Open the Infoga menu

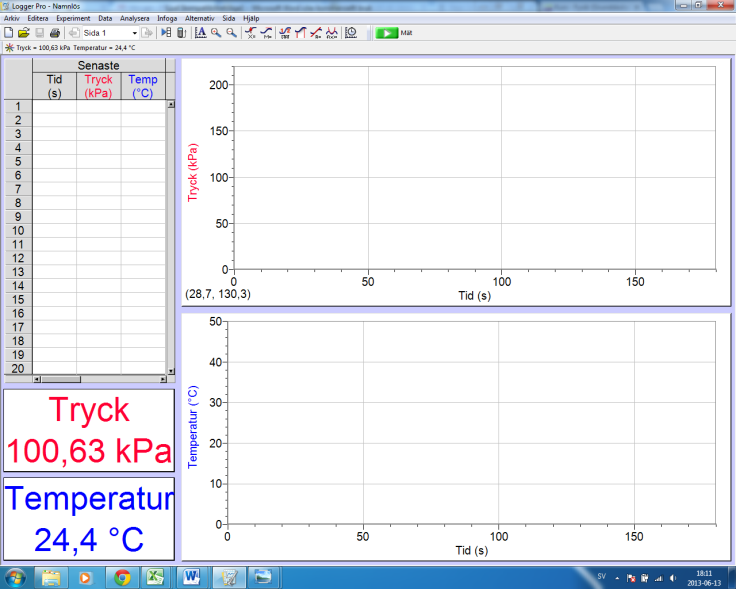coord(167,18)
